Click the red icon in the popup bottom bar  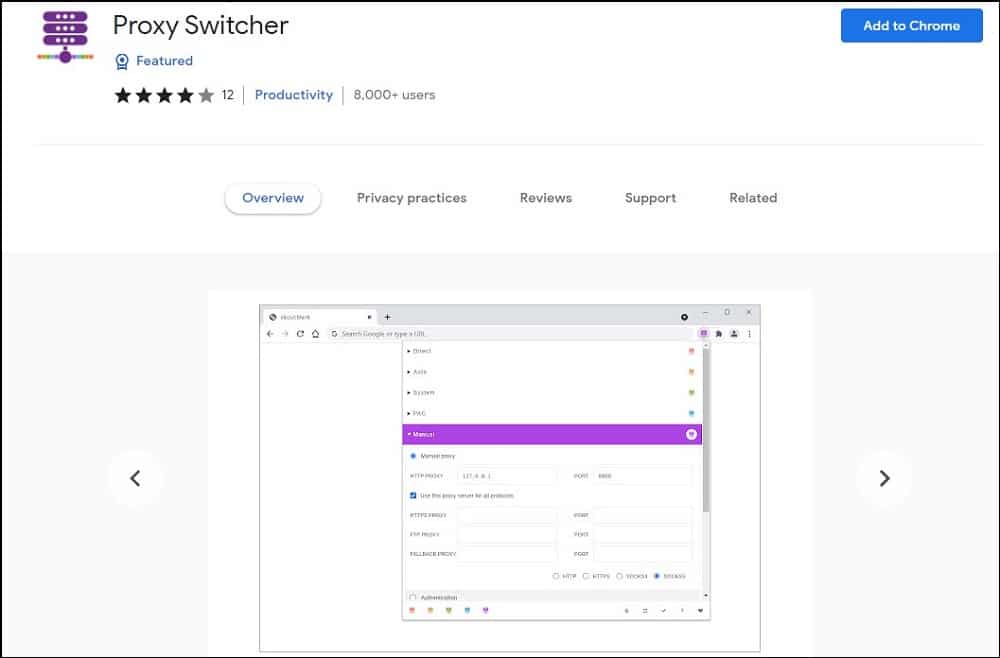coord(412,611)
